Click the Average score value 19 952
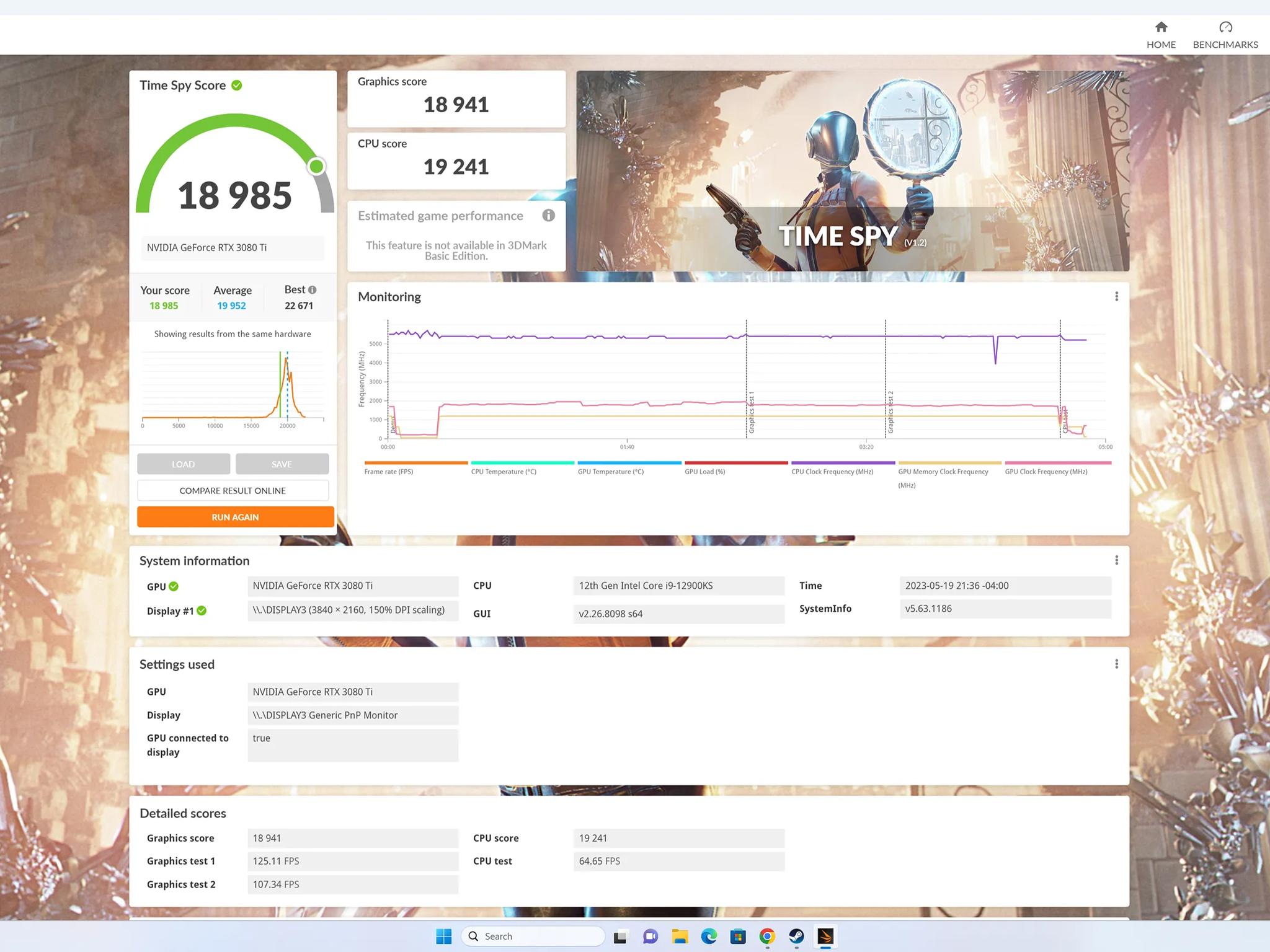This screenshot has height=952, width=1270. [231, 306]
